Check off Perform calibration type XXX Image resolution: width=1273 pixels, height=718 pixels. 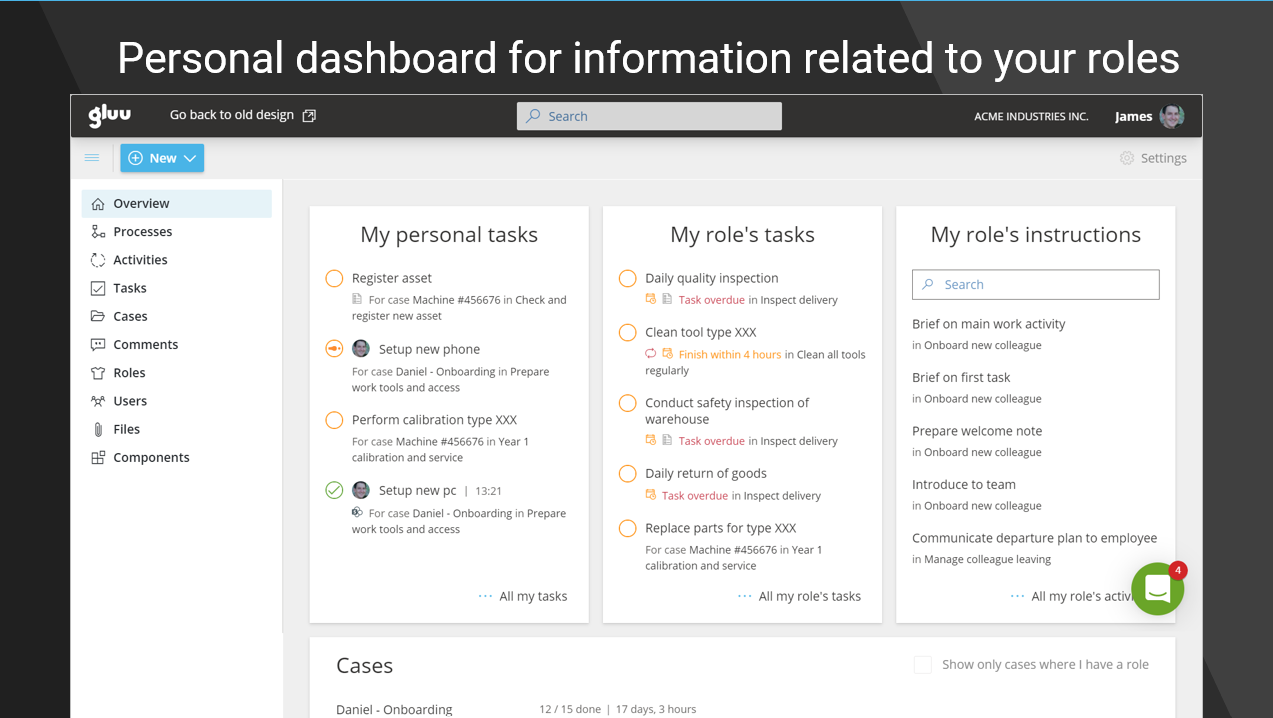[x=335, y=420]
